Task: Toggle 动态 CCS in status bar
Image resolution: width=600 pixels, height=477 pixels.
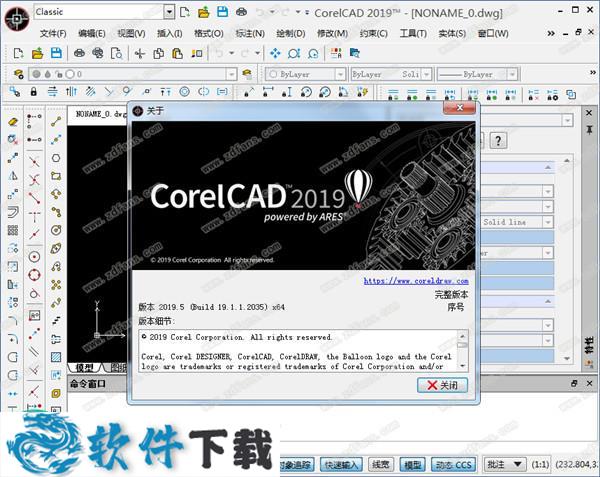Action: (x=453, y=464)
